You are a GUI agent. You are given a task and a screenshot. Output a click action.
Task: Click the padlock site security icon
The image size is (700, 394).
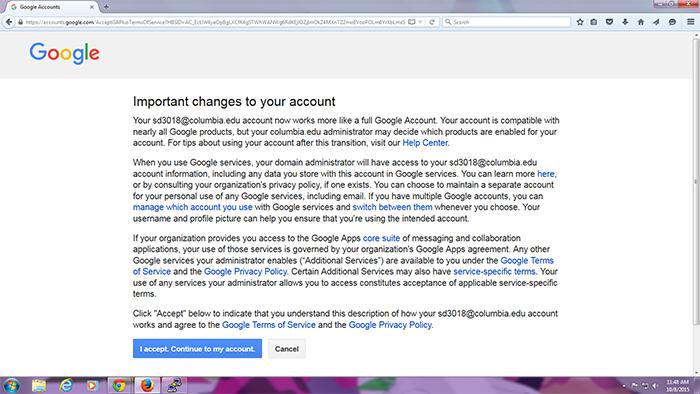tap(20, 22)
